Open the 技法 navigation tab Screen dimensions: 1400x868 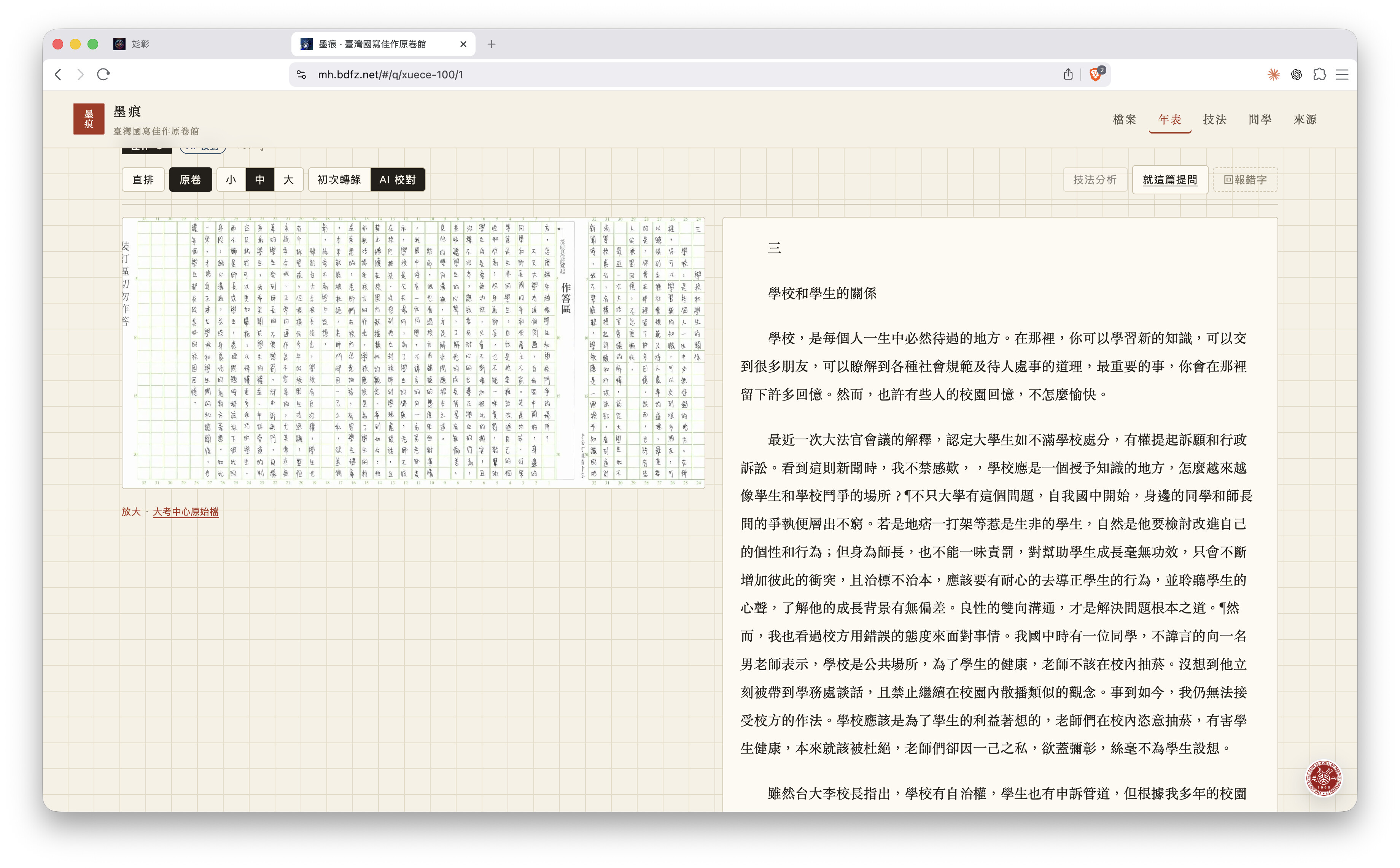pos(1215,119)
